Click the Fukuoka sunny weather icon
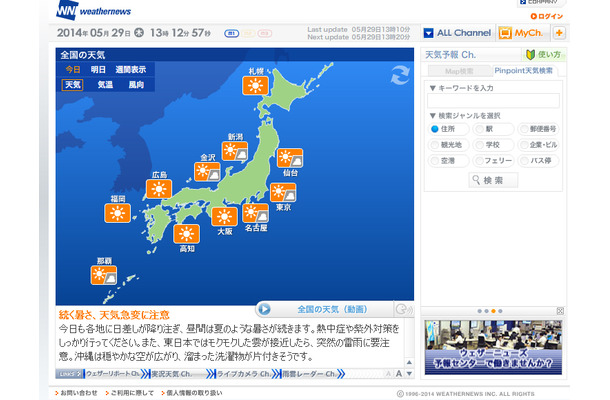Viewport: 610px width, 400px height. [117, 213]
